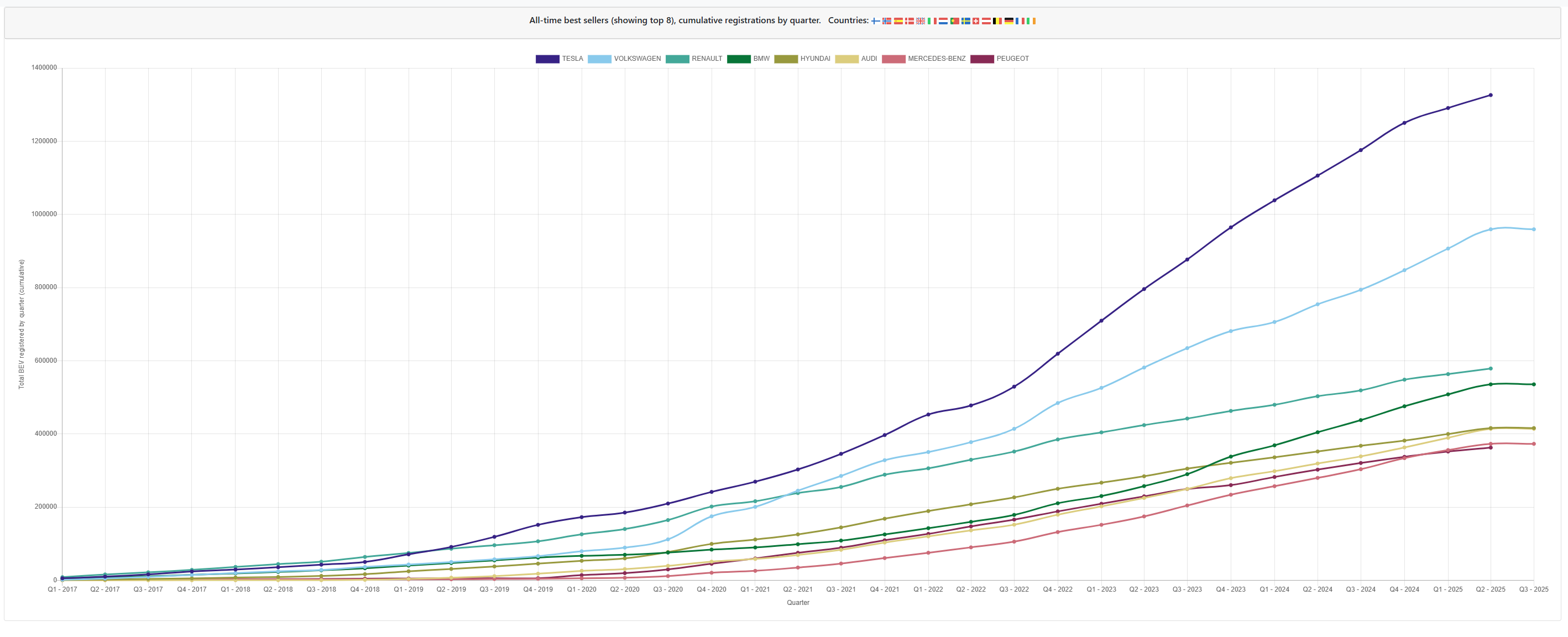
Task: Hide the VOLKSWAGEN legend entry
Action: pyautogui.click(x=625, y=59)
